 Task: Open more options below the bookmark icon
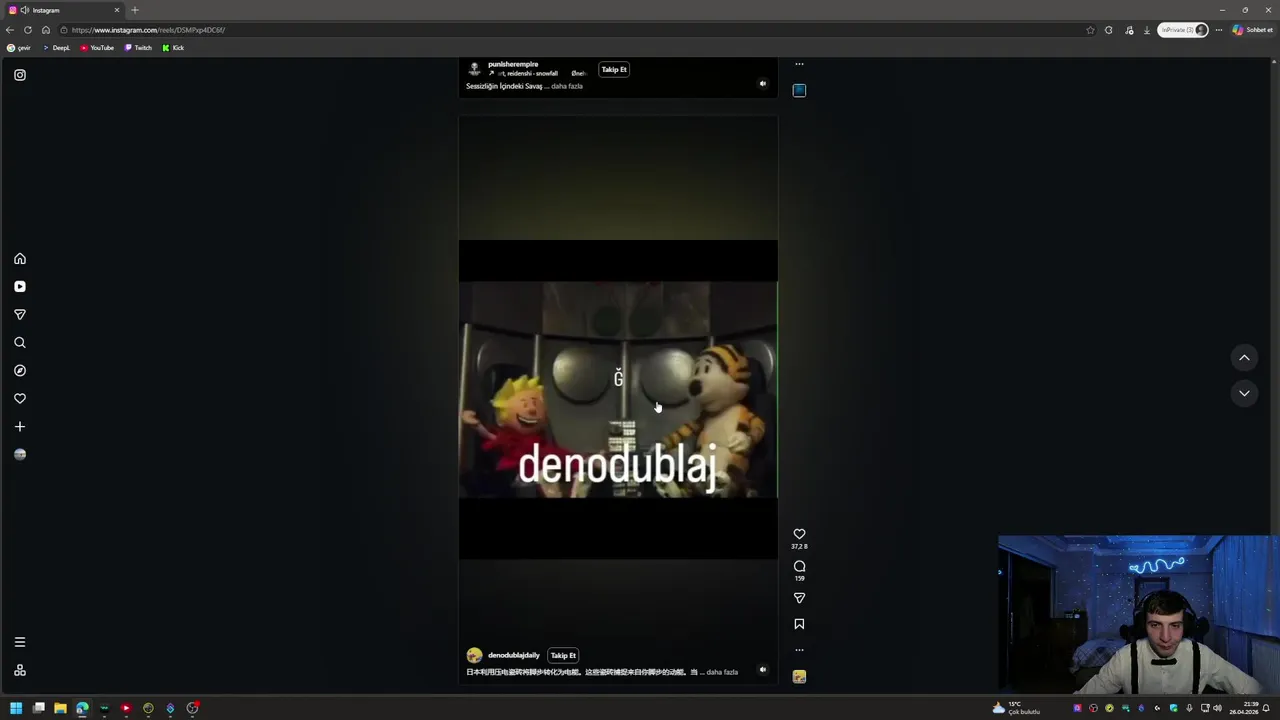coord(799,650)
